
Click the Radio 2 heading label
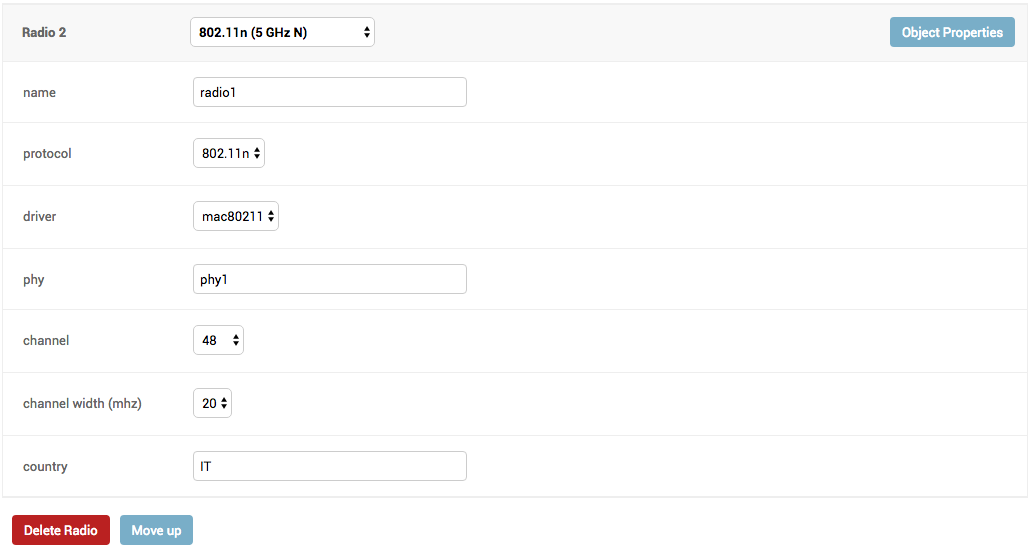coord(44,32)
